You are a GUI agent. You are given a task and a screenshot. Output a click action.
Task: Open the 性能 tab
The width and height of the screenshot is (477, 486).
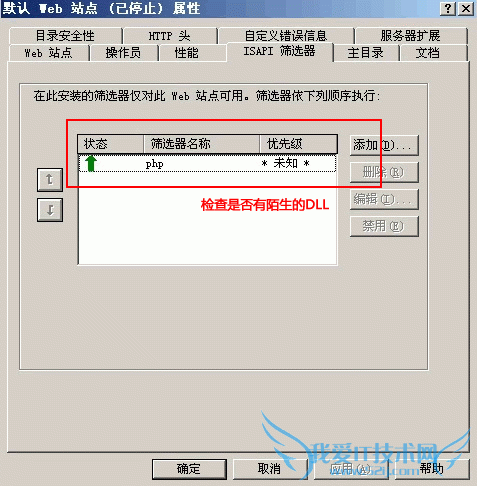(x=187, y=53)
